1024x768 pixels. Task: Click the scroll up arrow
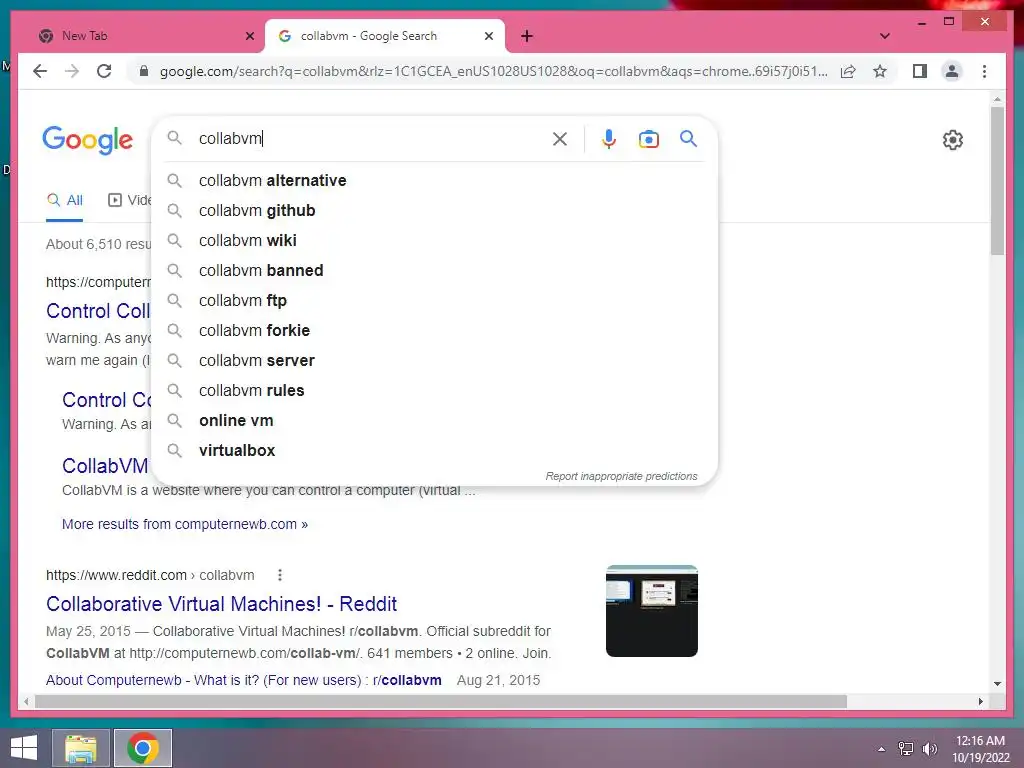997,99
